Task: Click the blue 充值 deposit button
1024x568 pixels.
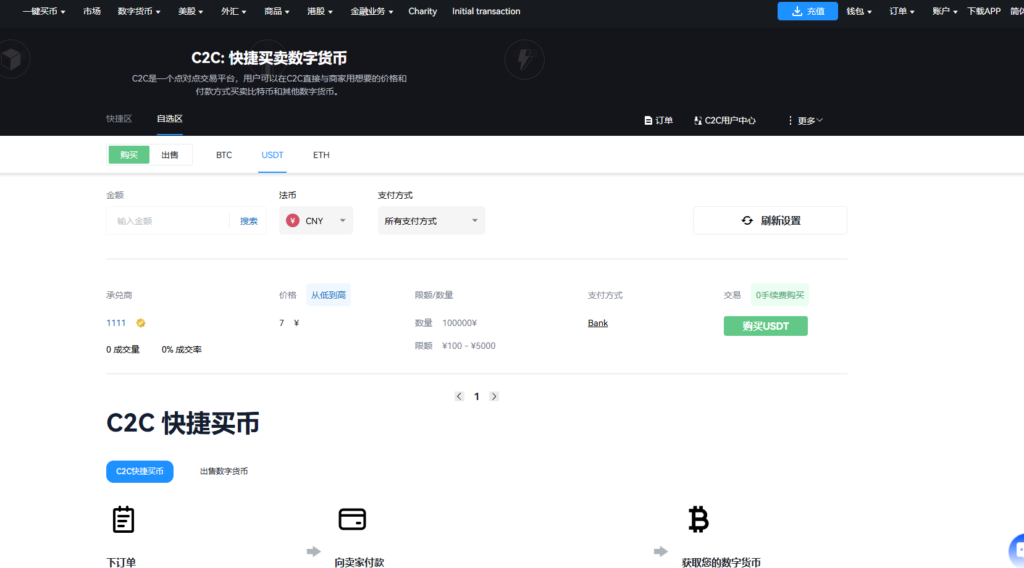Action: [x=807, y=11]
